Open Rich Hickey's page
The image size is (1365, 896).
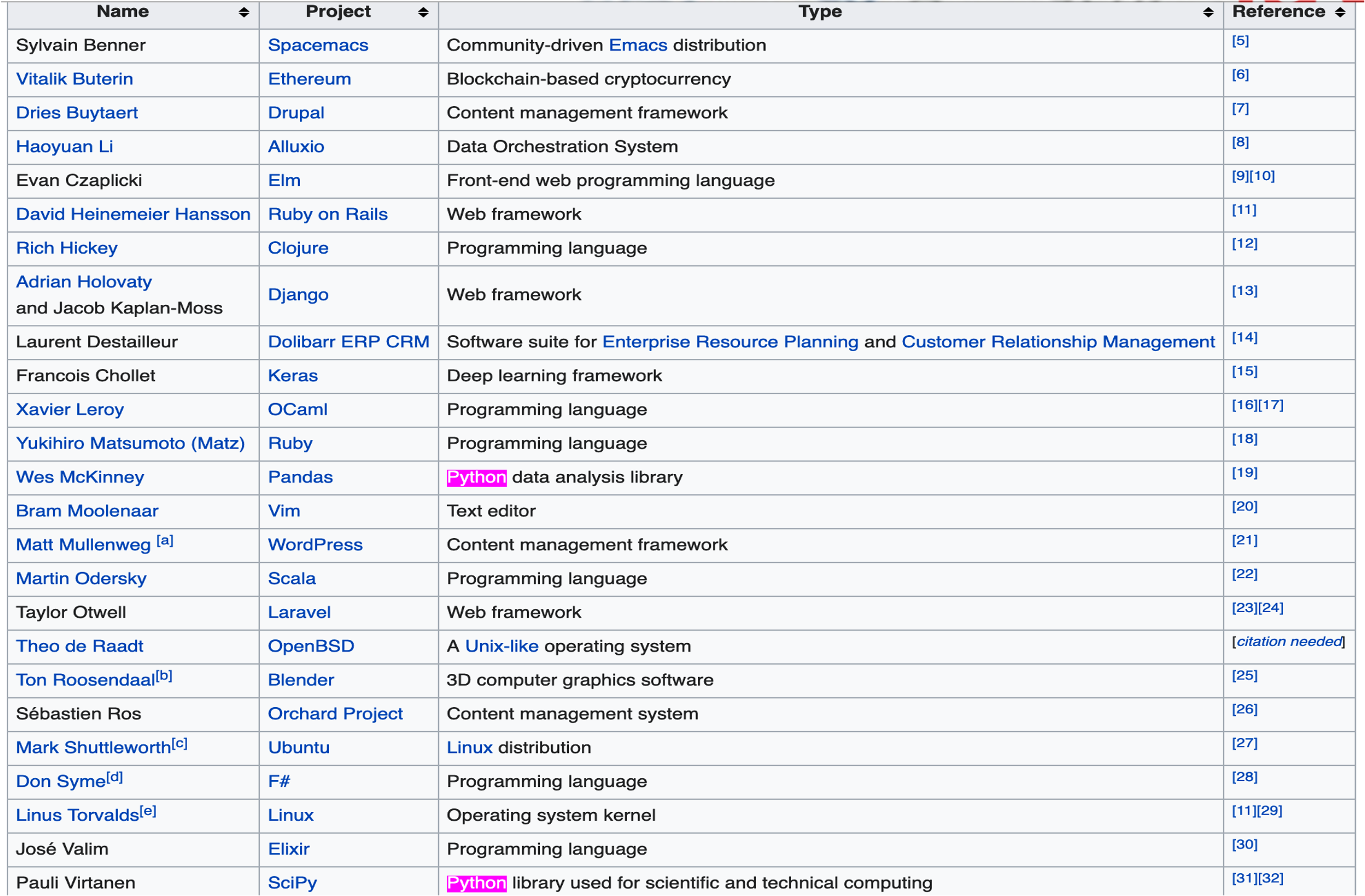click(67, 248)
